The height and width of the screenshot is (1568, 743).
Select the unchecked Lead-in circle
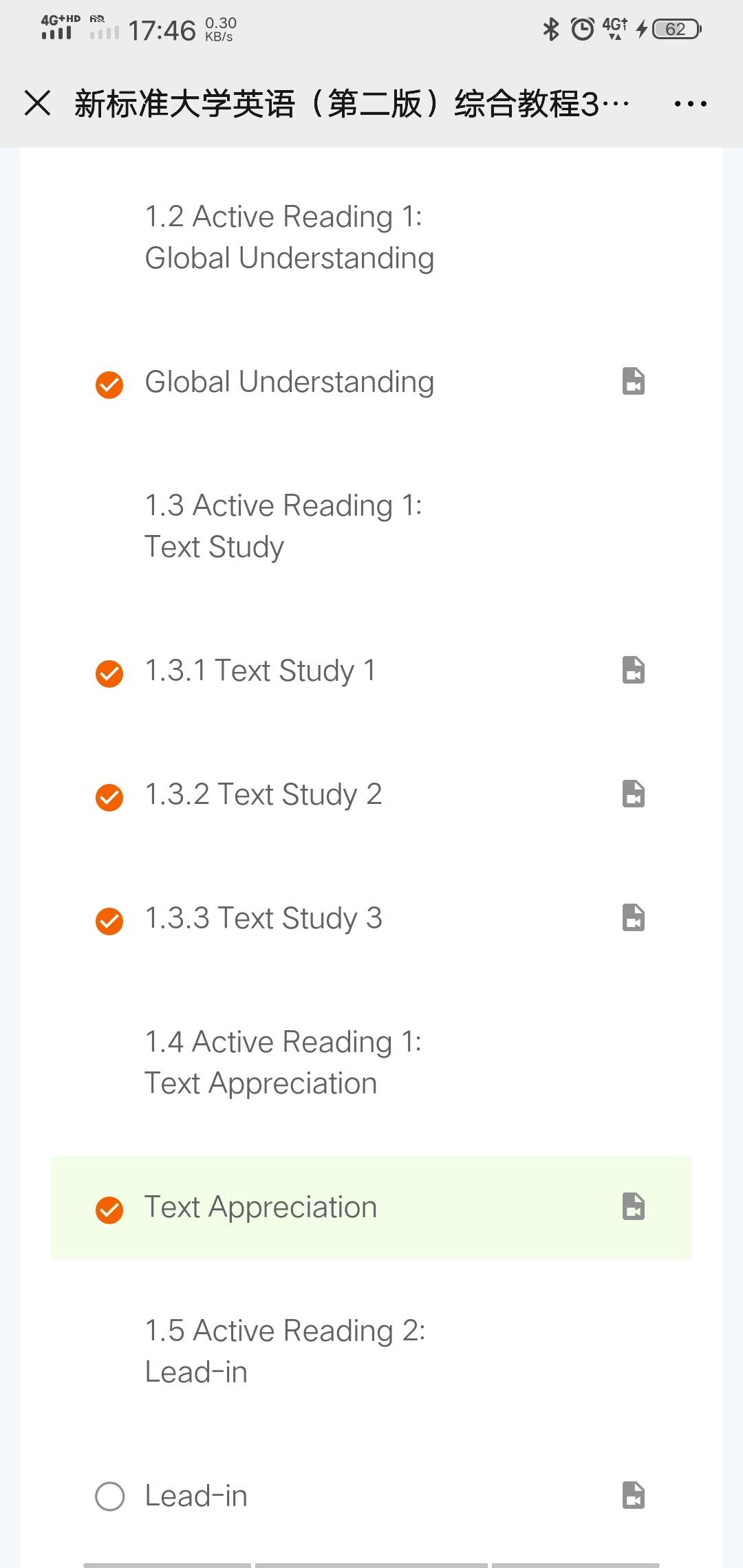coord(109,1496)
